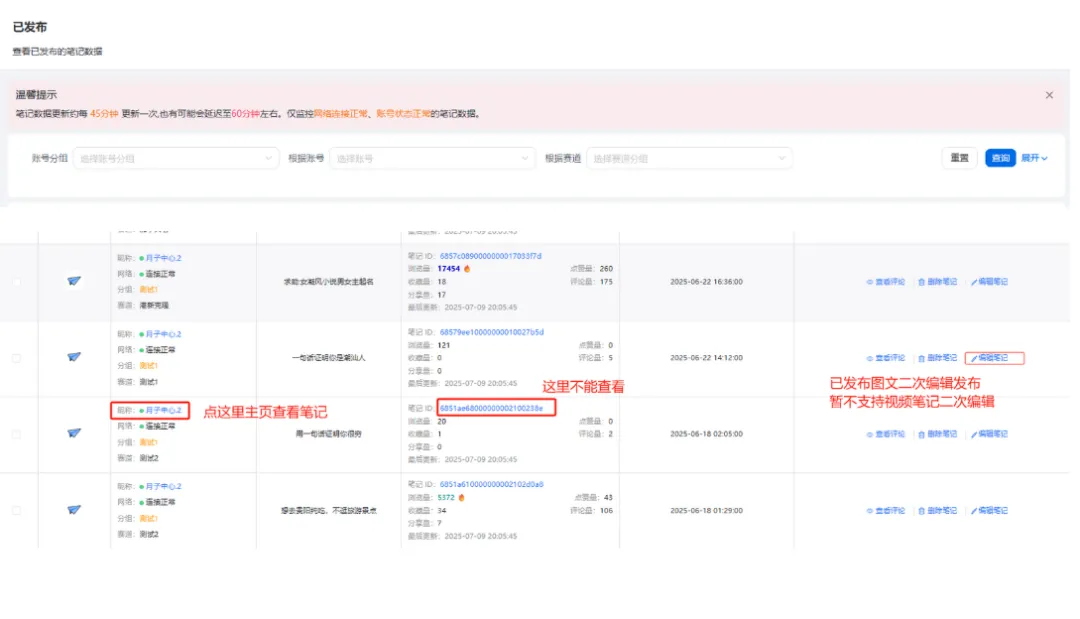Open the account group (账号分组) dropdown
The image size is (1080, 619).
[175, 158]
